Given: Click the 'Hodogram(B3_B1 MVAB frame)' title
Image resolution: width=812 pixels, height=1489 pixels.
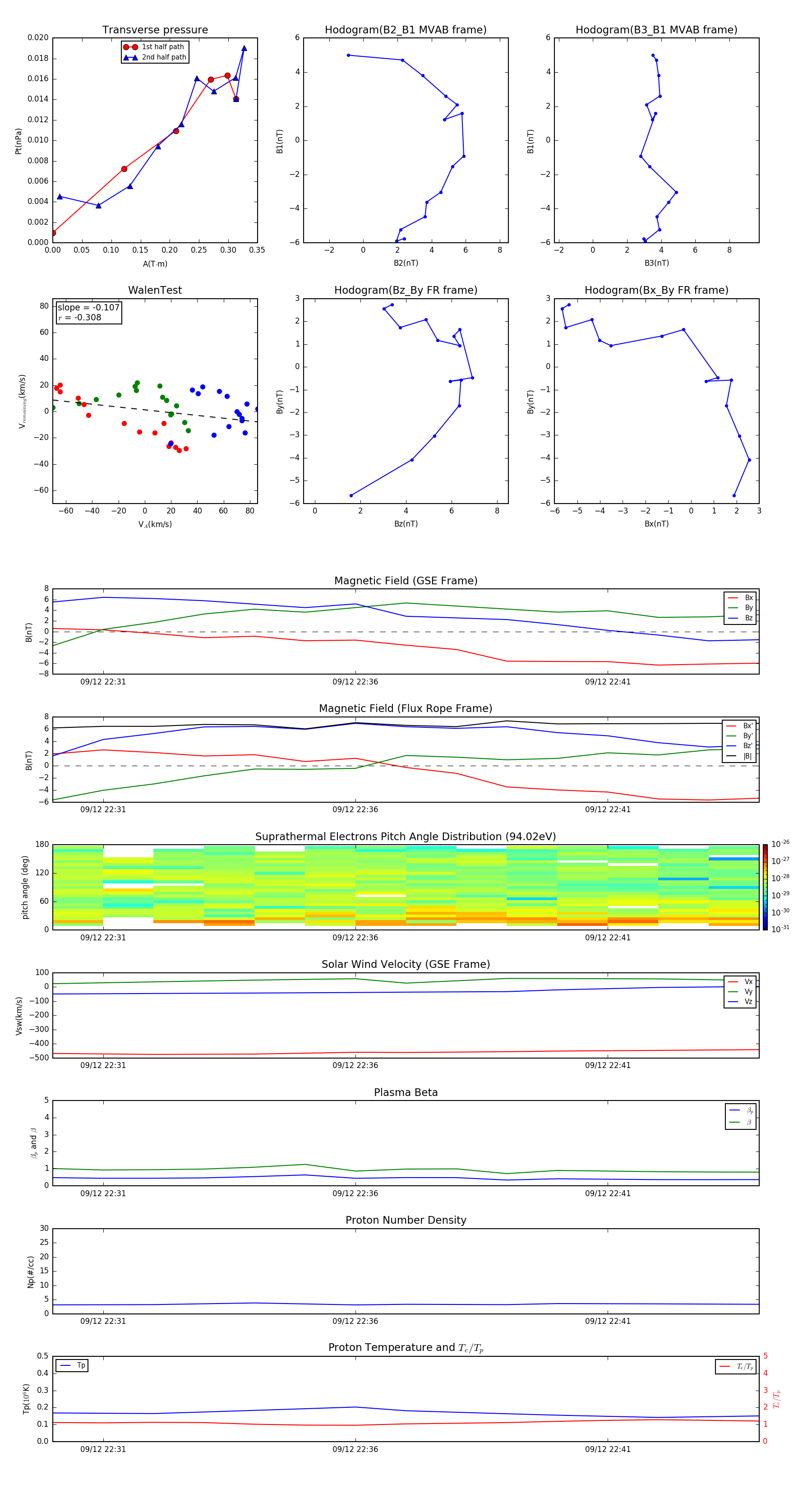Looking at the screenshot, I should [656, 30].
